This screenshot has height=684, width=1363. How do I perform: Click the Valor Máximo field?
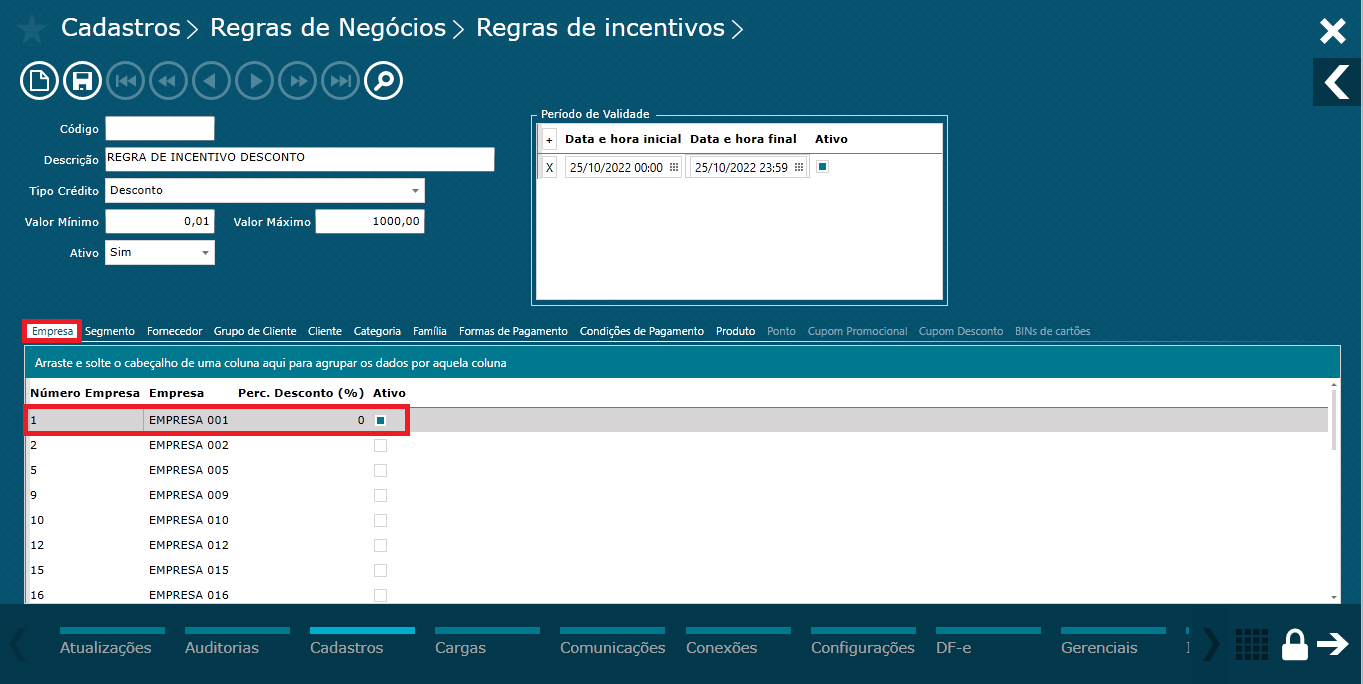click(370, 222)
